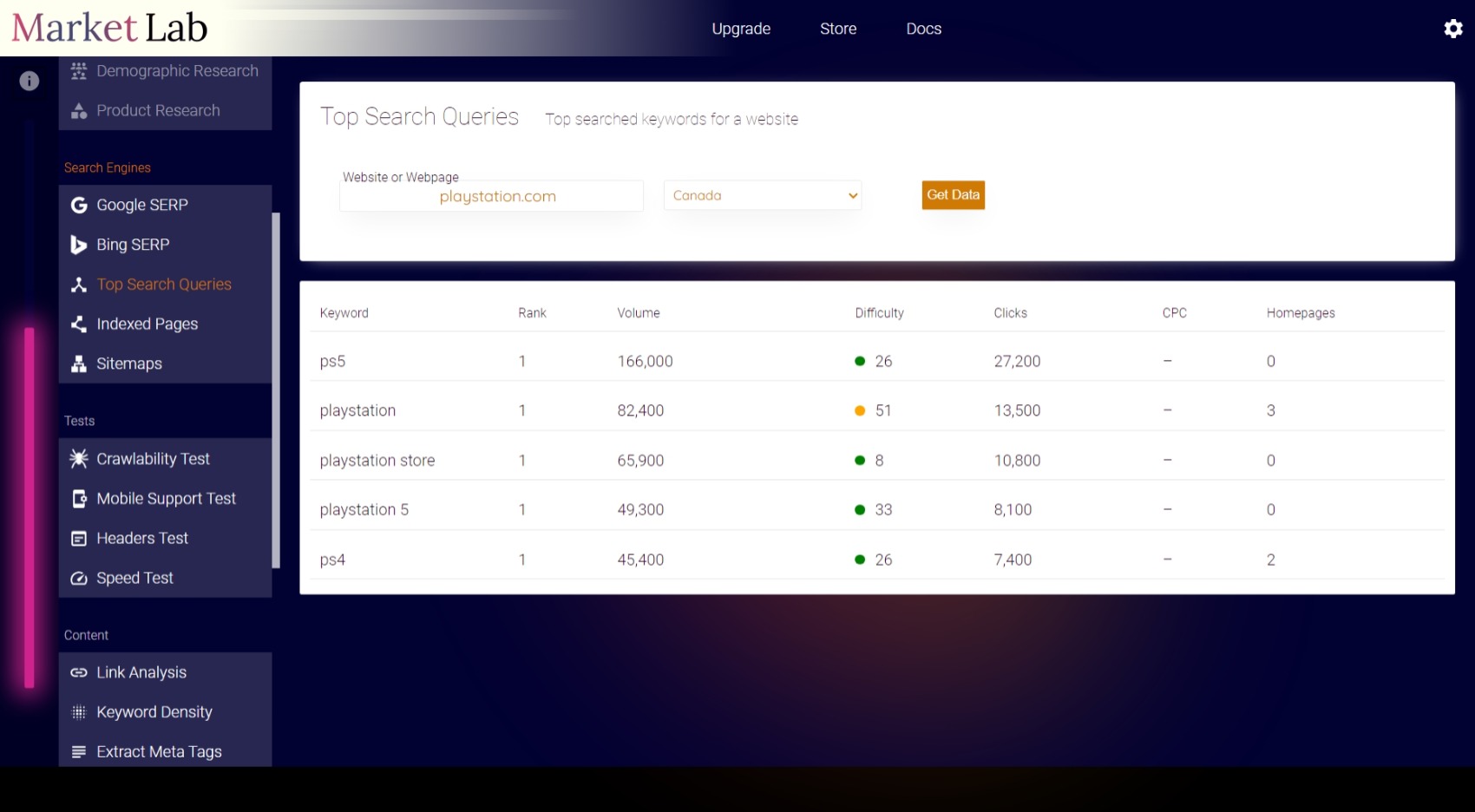Click clicks value 13,500
Viewport: 1475px width, 812px height.
pos(1017,411)
